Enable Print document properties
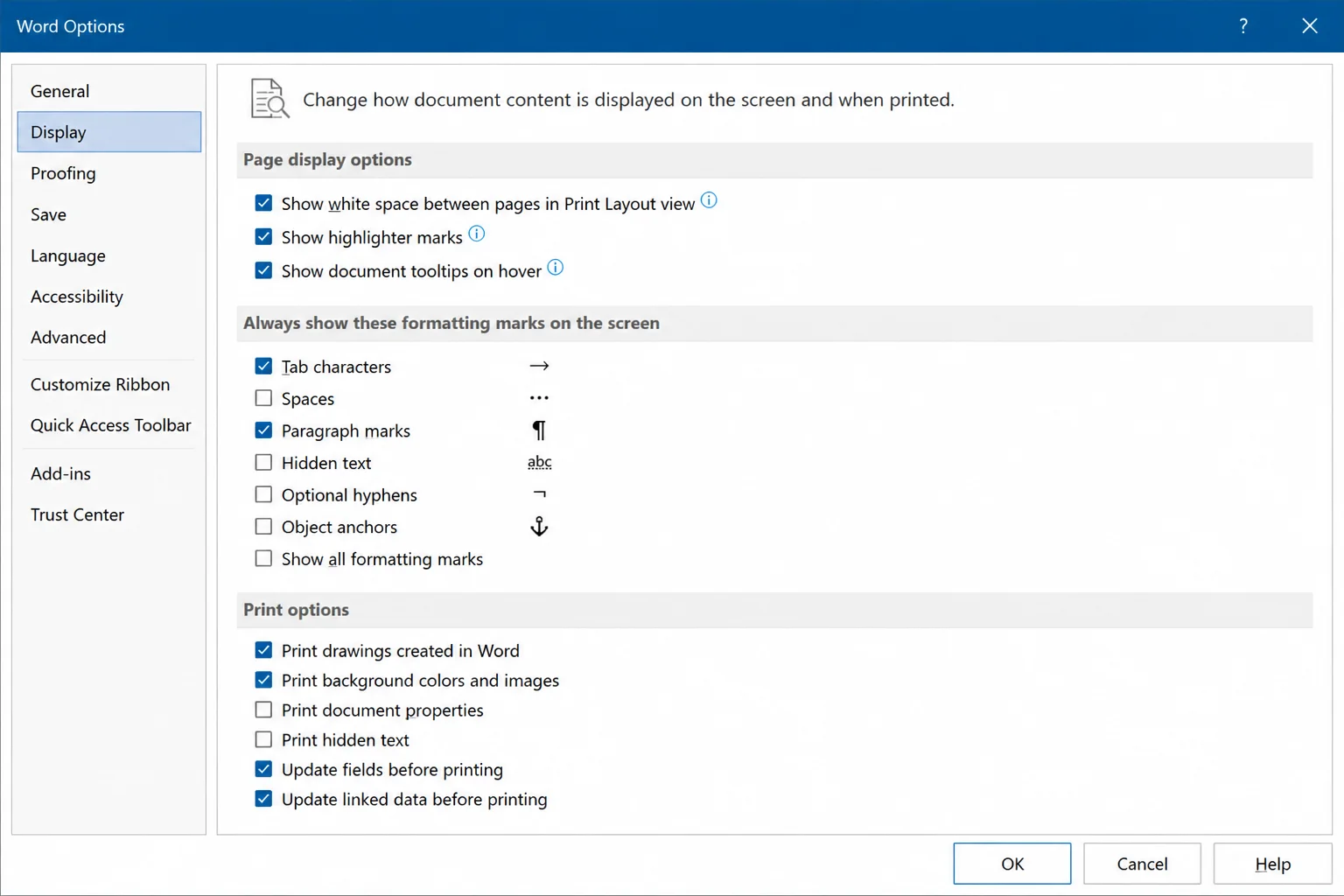The image size is (1344, 896). pyautogui.click(x=263, y=710)
